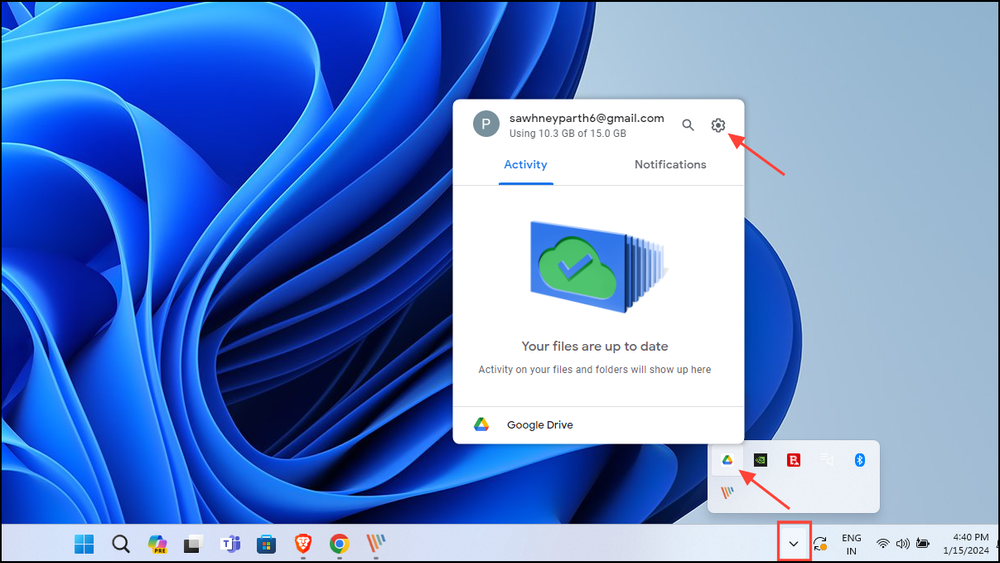Launch Brave browser from taskbar

pyautogui.click(x=303, y=544)
